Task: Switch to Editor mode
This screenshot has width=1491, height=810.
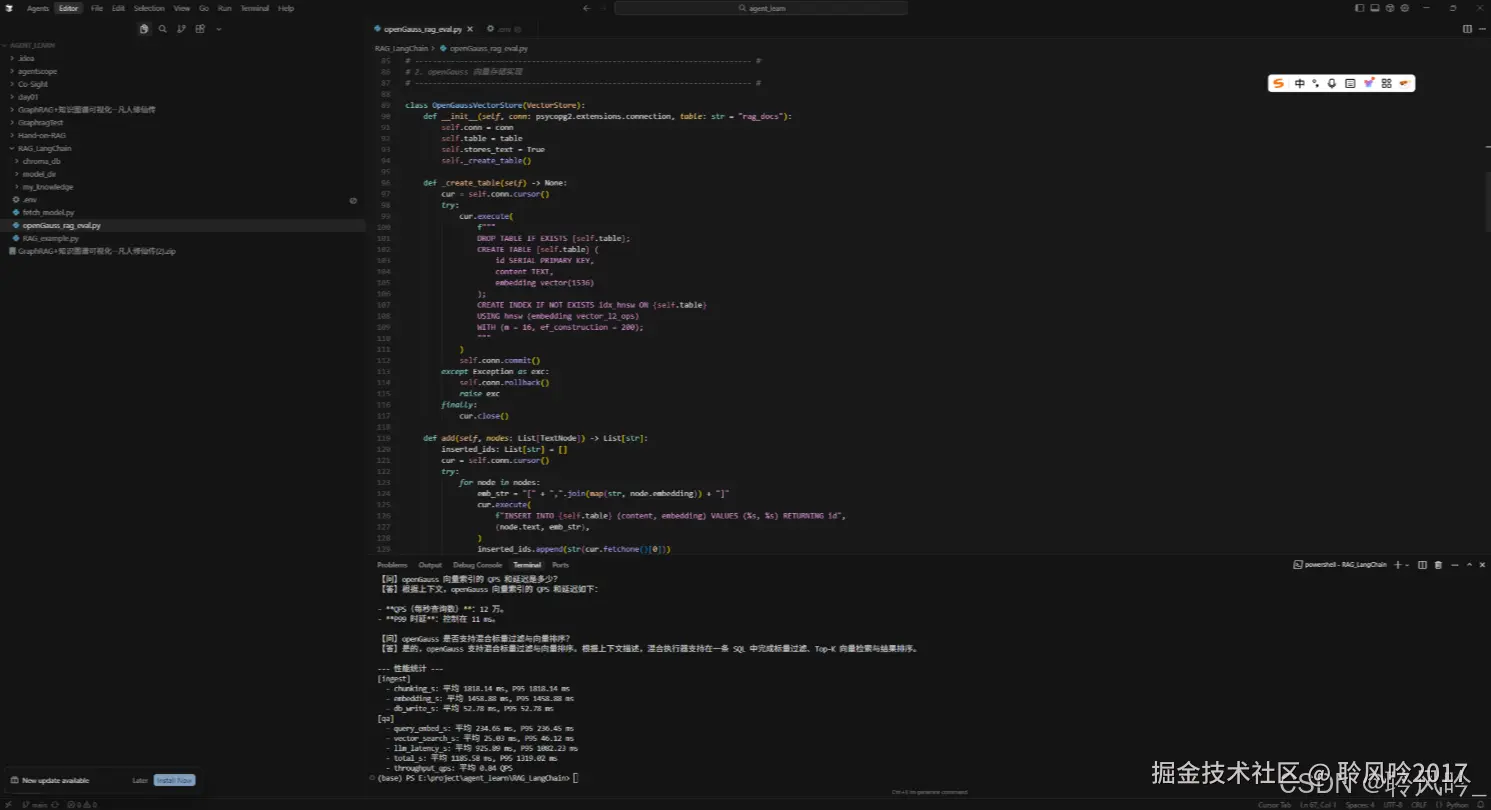Action: (x=68, y=8)
